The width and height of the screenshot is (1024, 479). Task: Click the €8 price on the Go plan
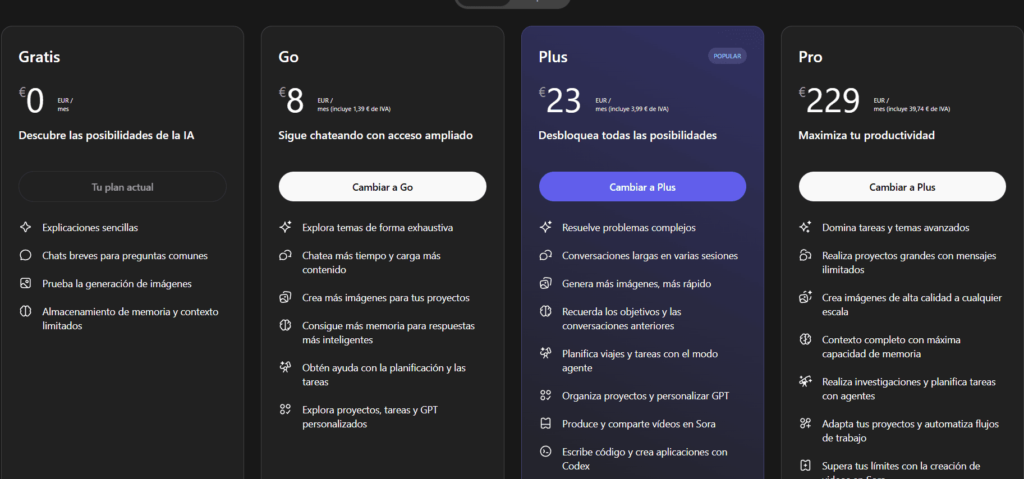292,101
